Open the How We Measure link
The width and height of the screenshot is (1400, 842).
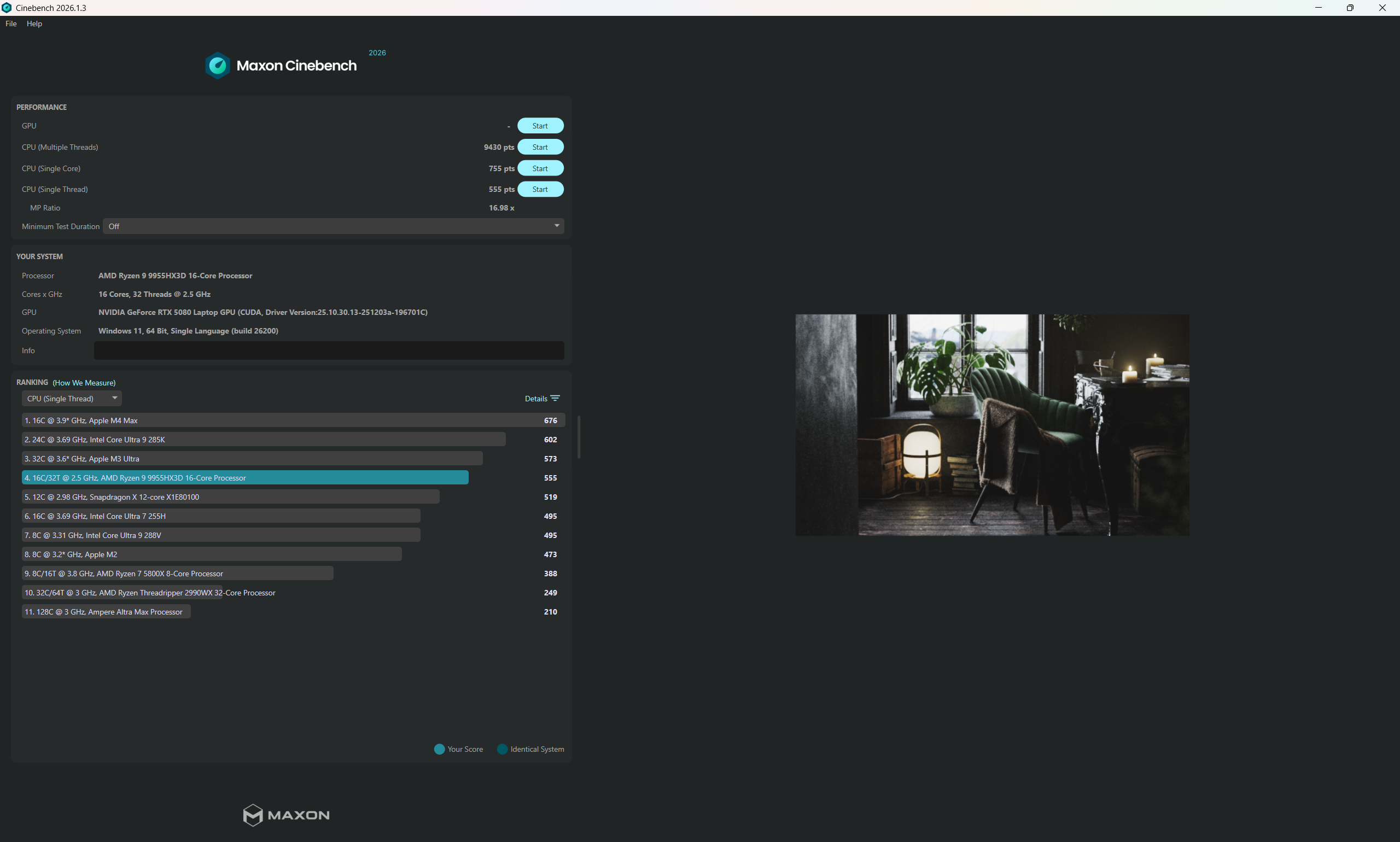(84, 383)
